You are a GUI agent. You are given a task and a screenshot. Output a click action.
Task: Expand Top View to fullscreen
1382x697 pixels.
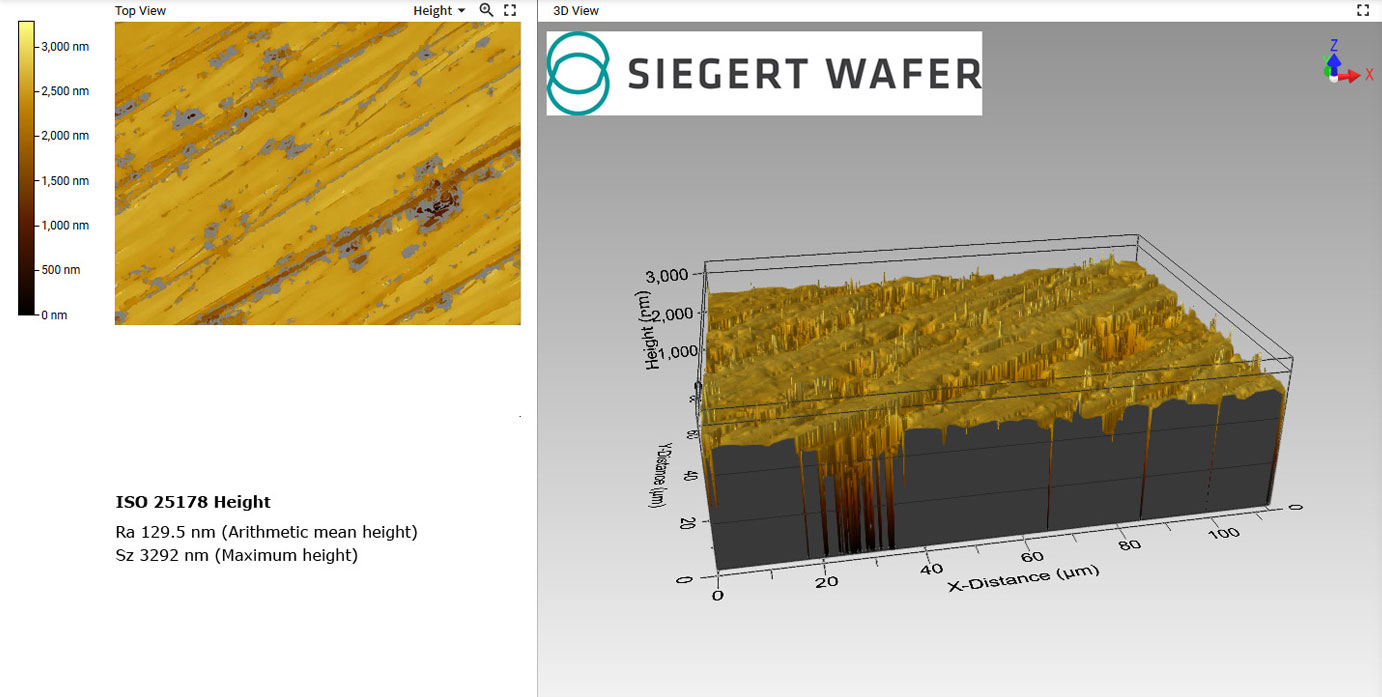tap(510, 10)
